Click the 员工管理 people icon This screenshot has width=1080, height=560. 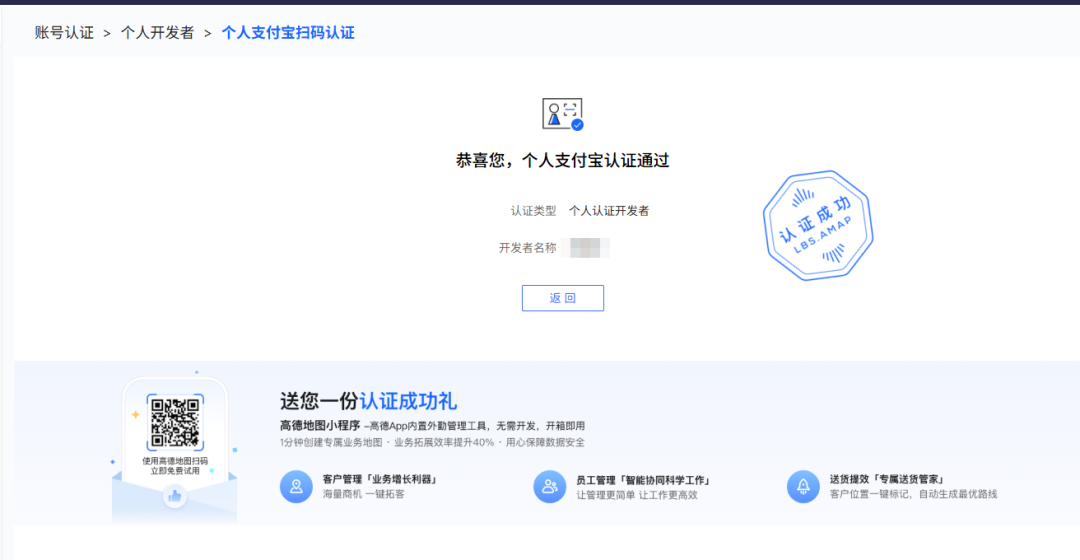[x=550, y=486]
